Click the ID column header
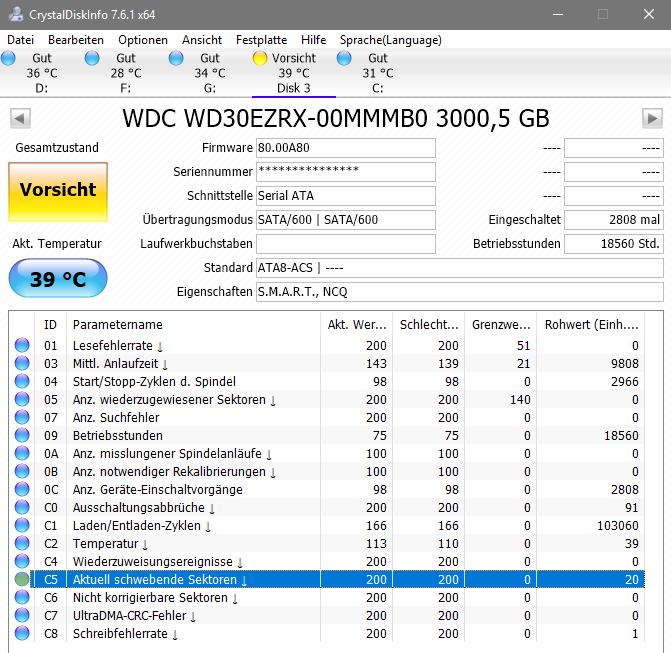This screenshot has height=653, width=671. point(50,325)
